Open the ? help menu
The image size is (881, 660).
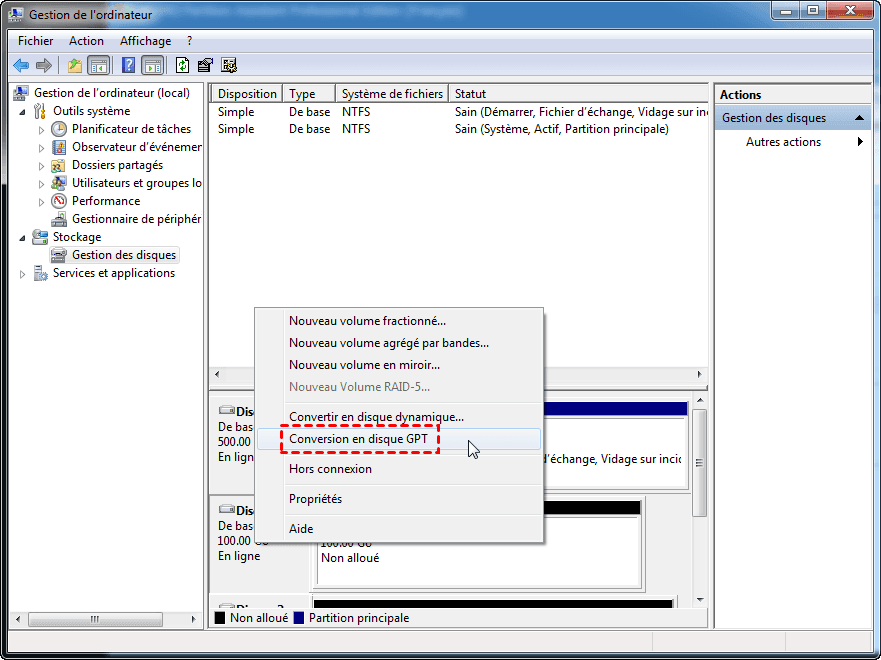click(x=189, y=41)
